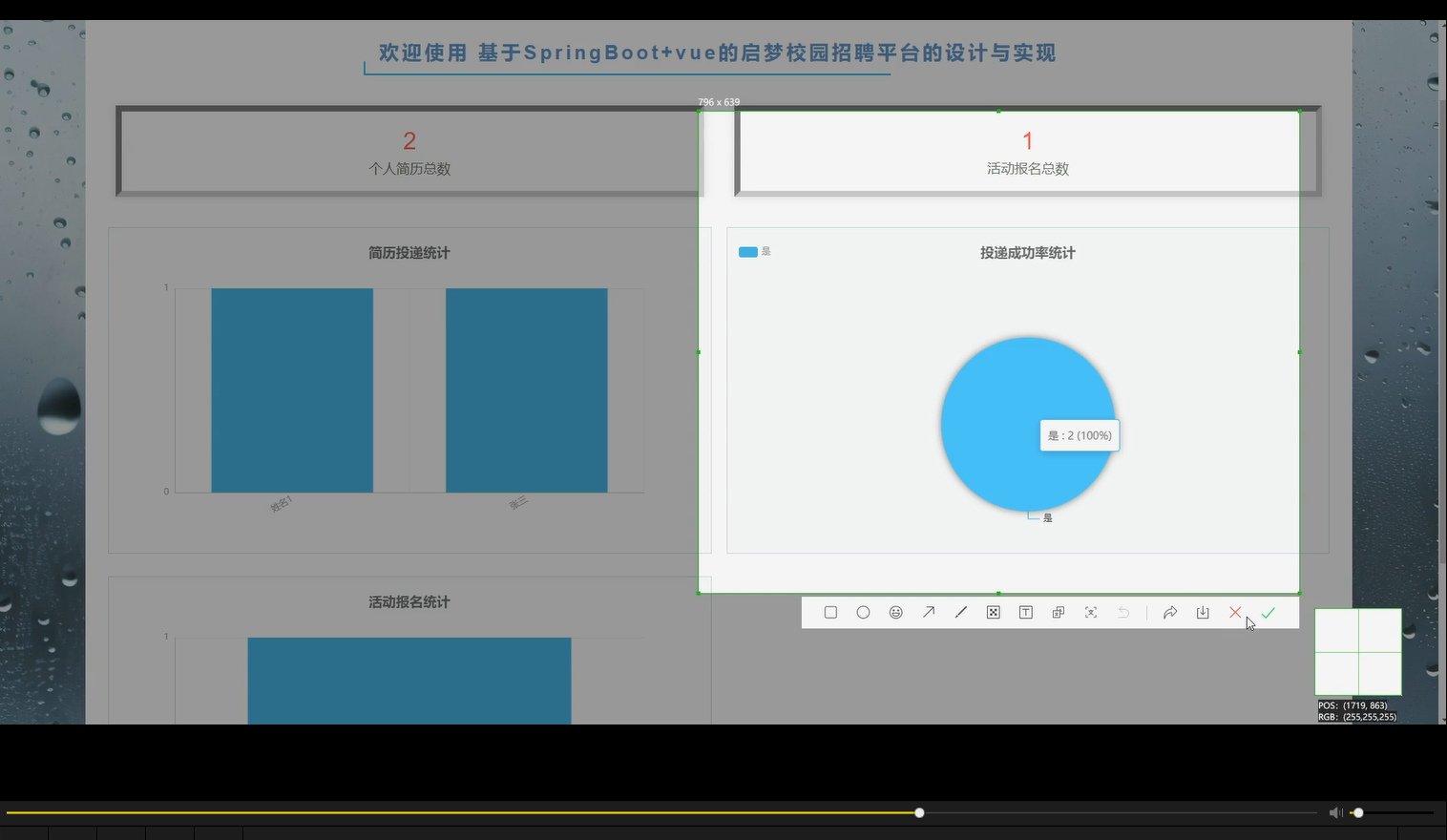Click the 投递成功率统计 chart title

coord(1028,253)
